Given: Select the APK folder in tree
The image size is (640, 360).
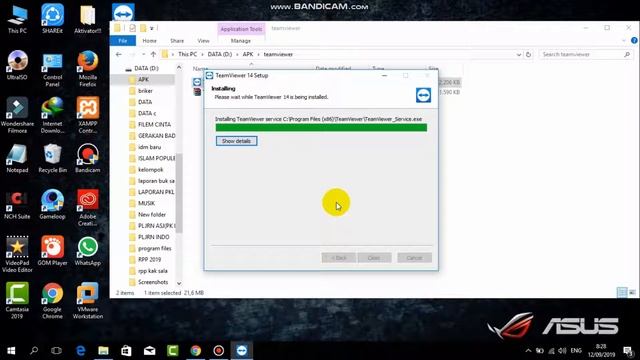Looking at the screenshot, I should (x=143, y=80).
